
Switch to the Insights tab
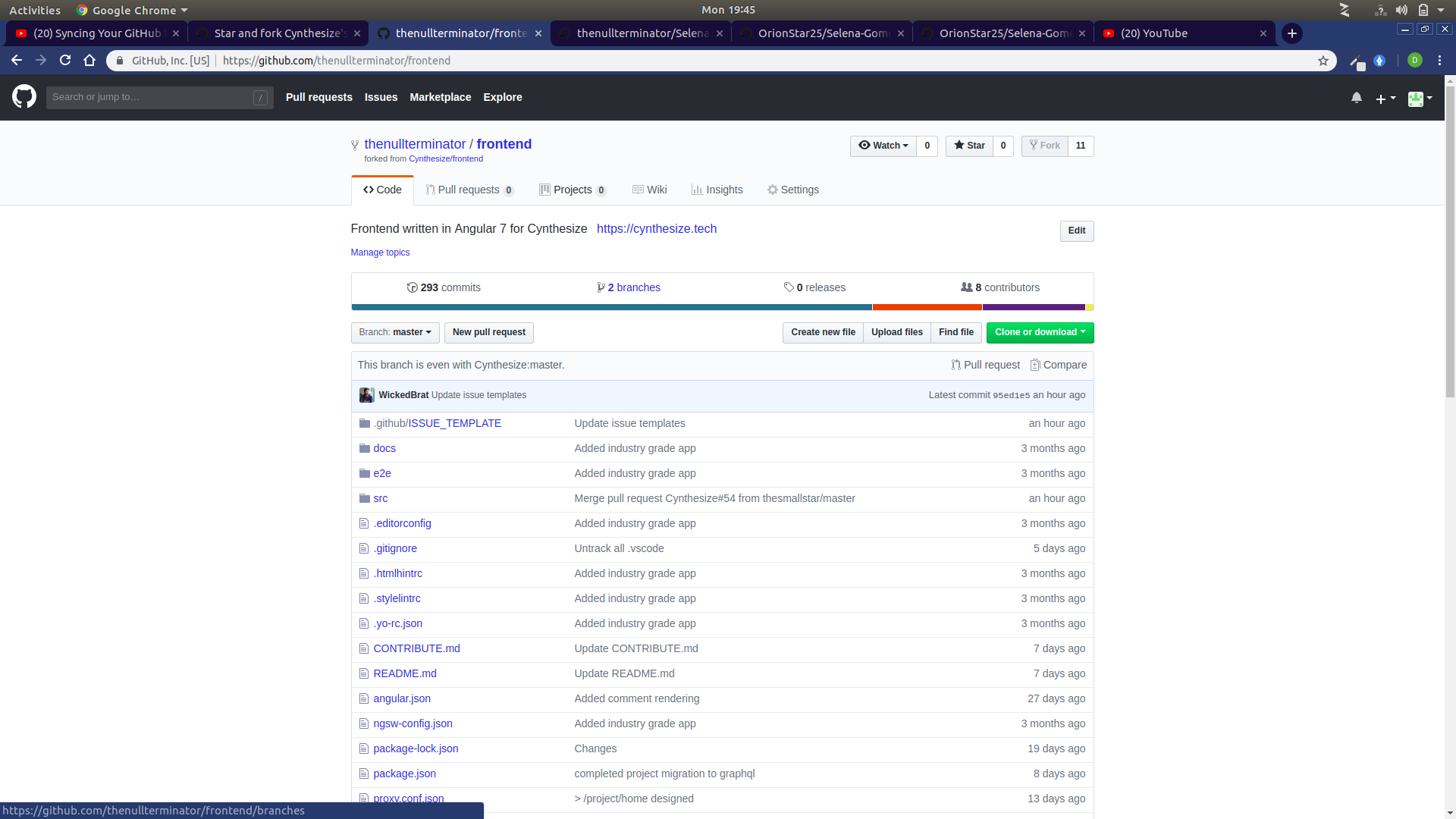tap(717, 190)
